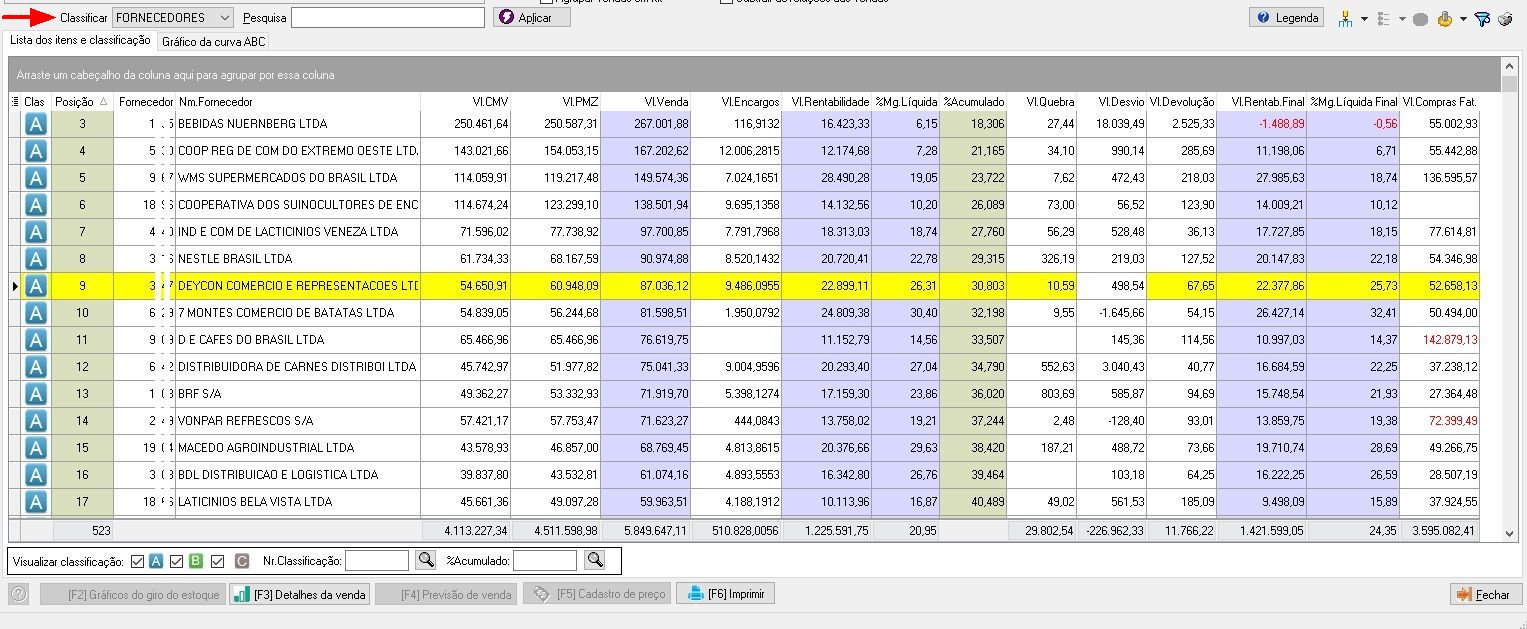Click the red 142.879,13 value cell

(x=1440, y=340)
